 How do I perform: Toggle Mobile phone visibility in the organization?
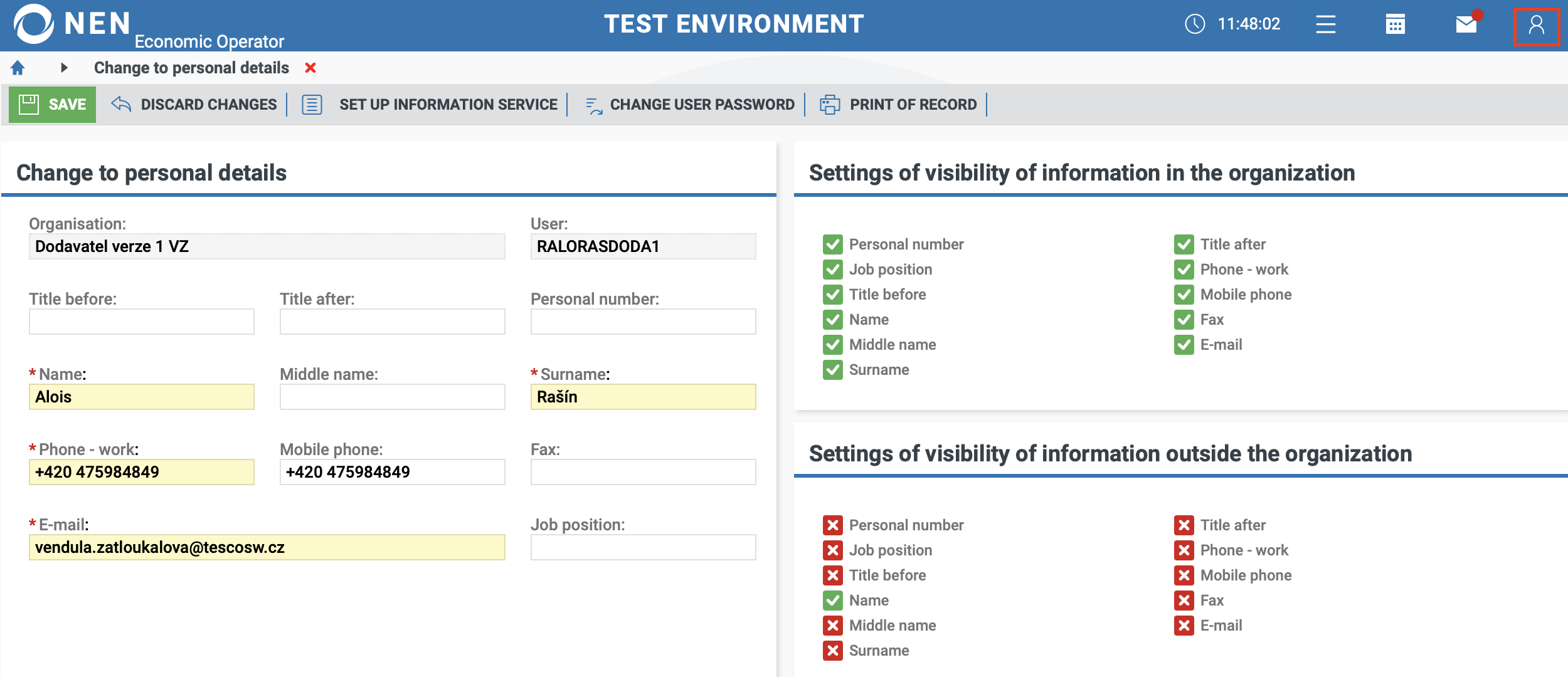1184,295
